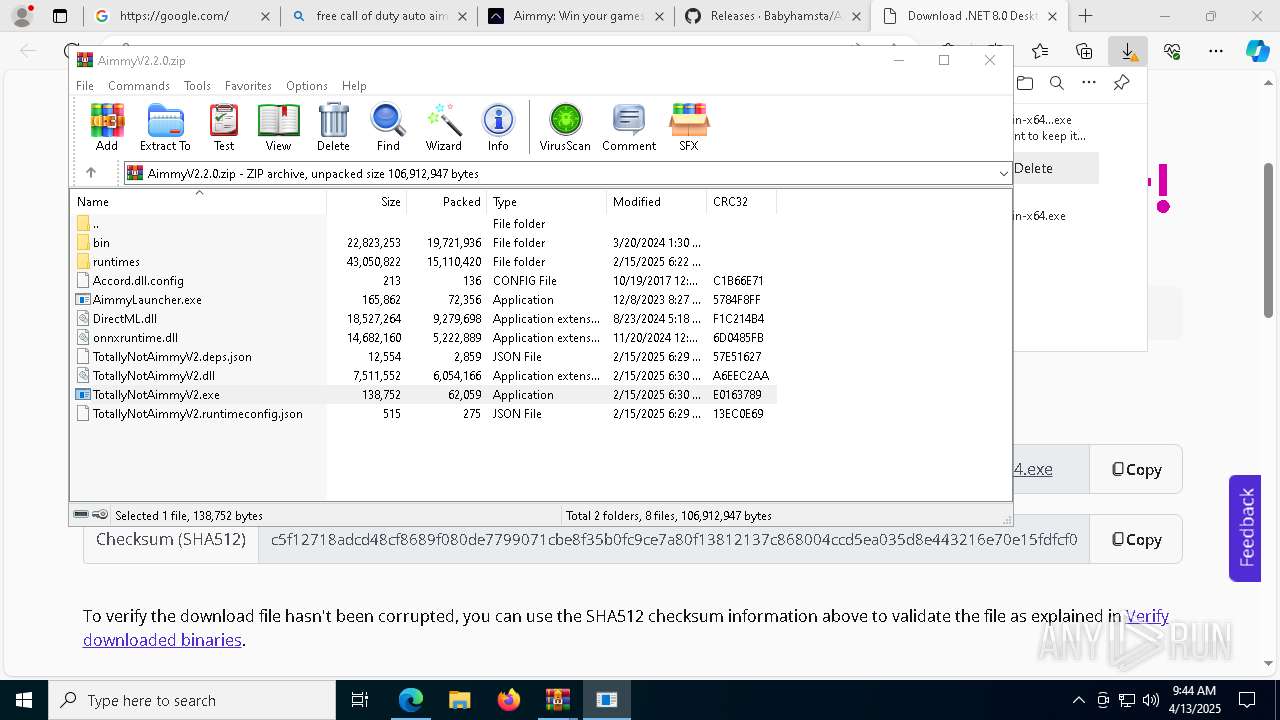
Task: Open the File menu in WinRAR
Action: tap(85, 86)
